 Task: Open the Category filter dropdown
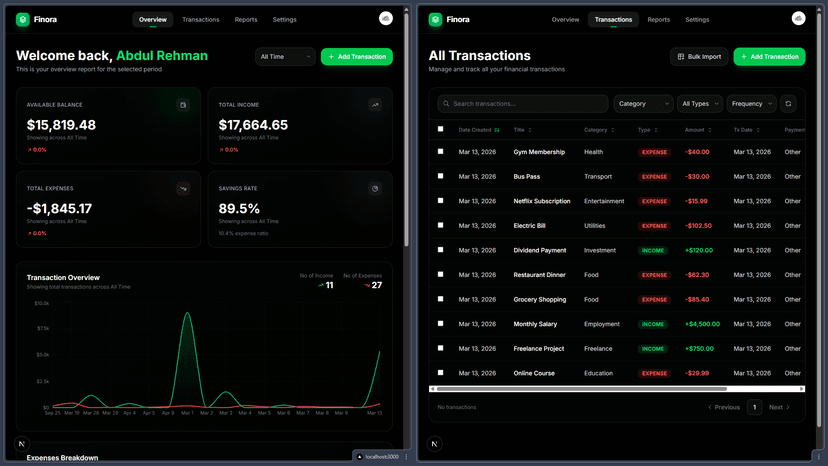point(643,104)
